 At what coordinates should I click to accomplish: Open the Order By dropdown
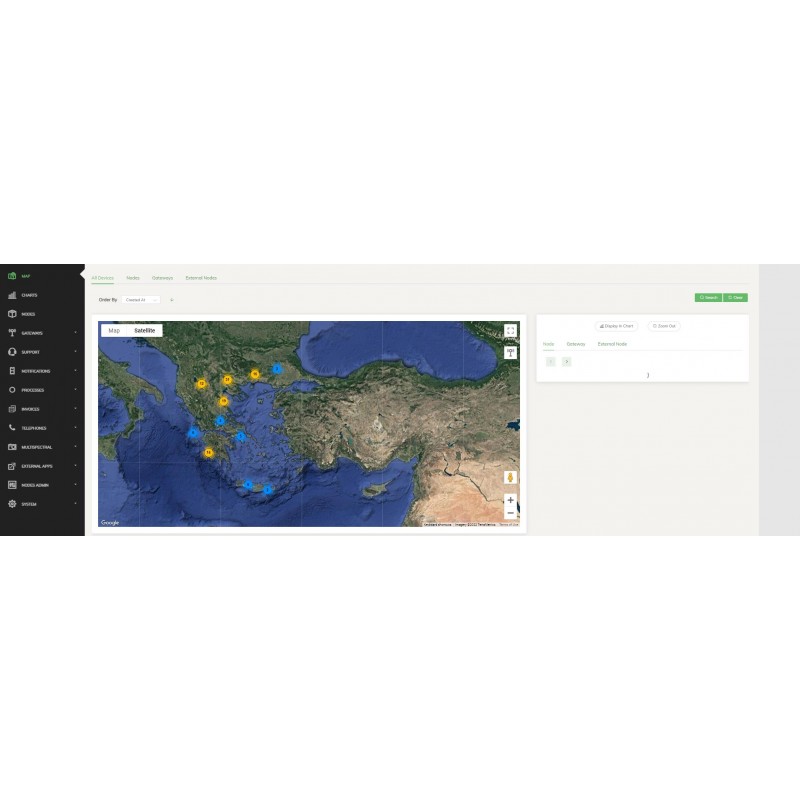[141, 299]
